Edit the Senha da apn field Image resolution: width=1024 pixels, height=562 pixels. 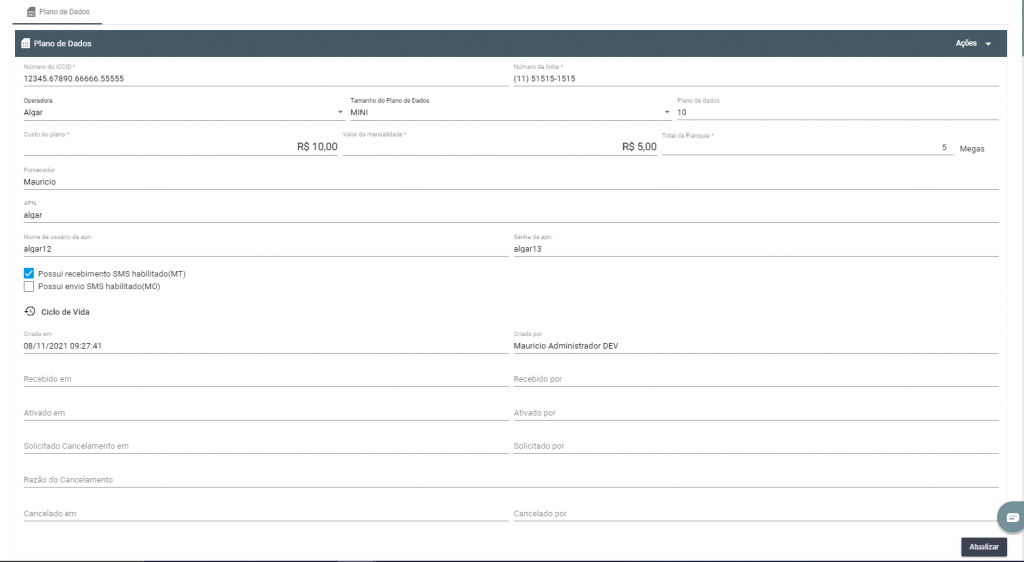[x=756, y=249]
